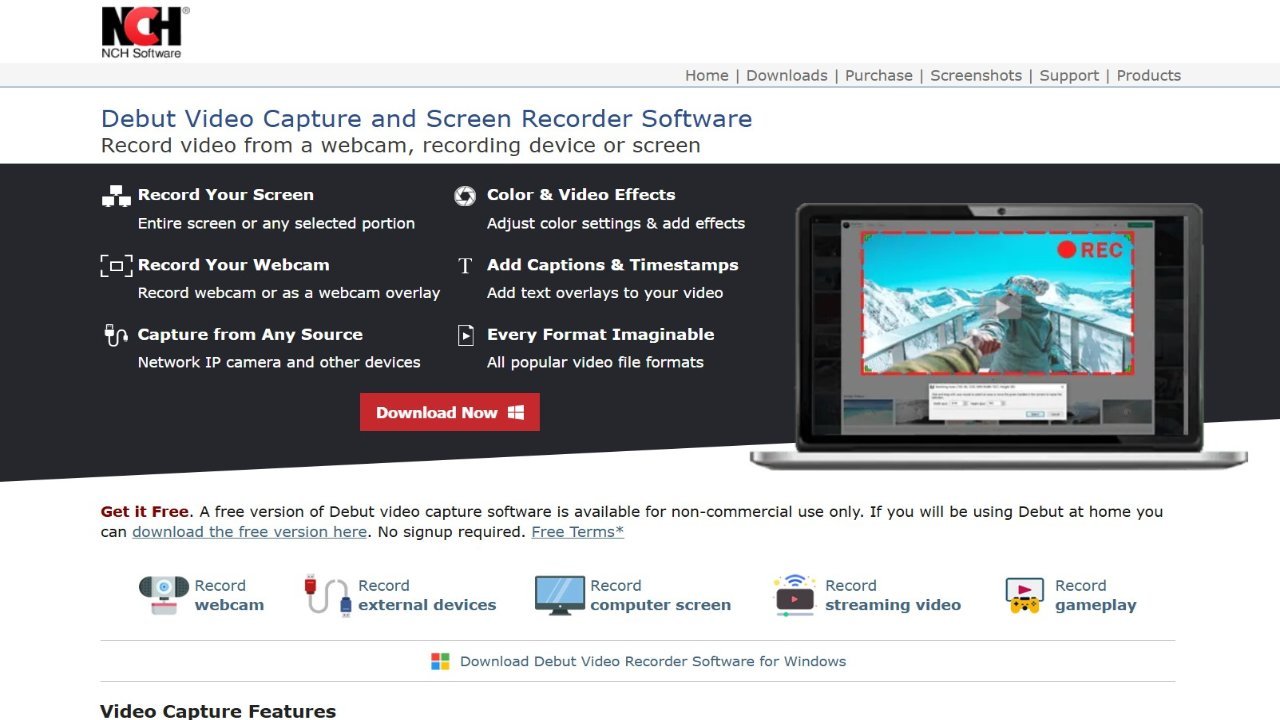Click the Add Captions & Timestamps T icon
Viewport: 1280px width, 720px height.
(x=465, y=266)
